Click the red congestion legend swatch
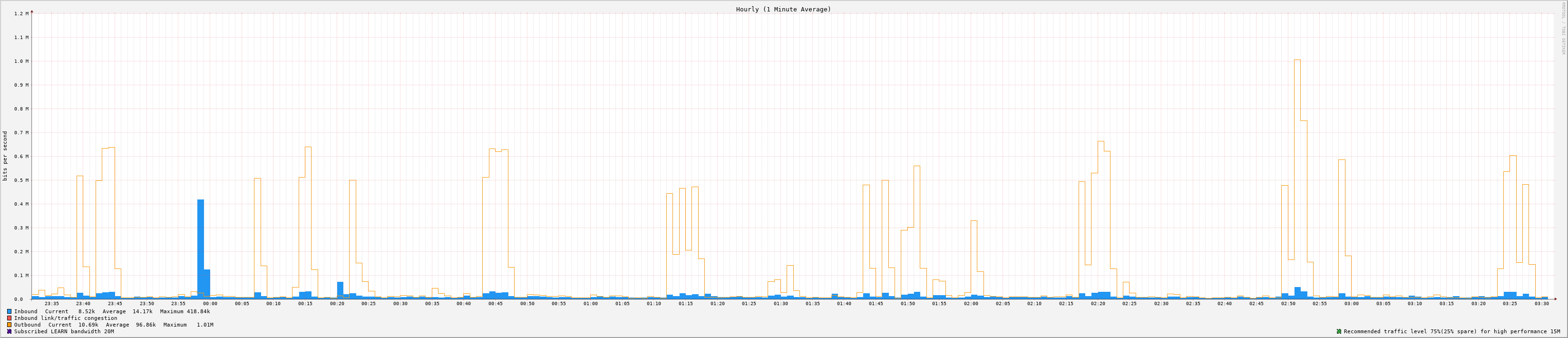The image size is (1568, 338). 9,318
